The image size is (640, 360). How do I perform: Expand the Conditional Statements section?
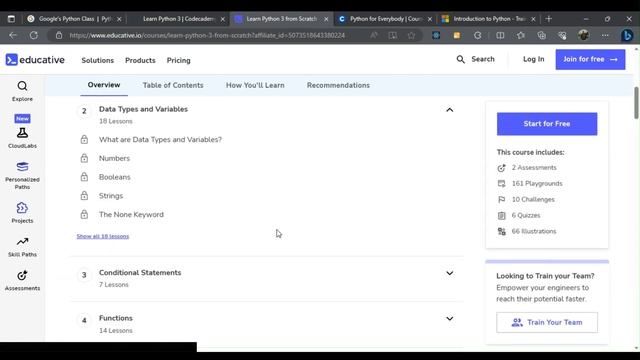pyautogui.click(x=449, y=273)
